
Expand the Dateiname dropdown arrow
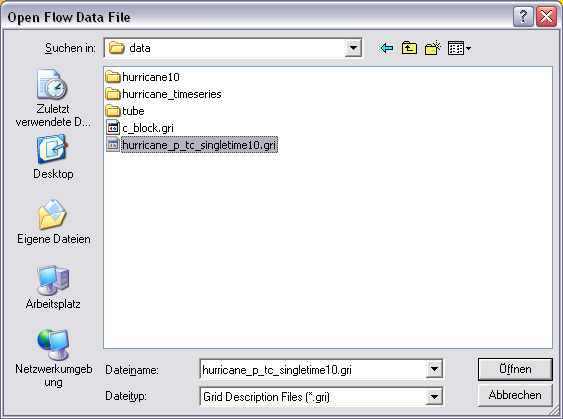click(434, 369)
